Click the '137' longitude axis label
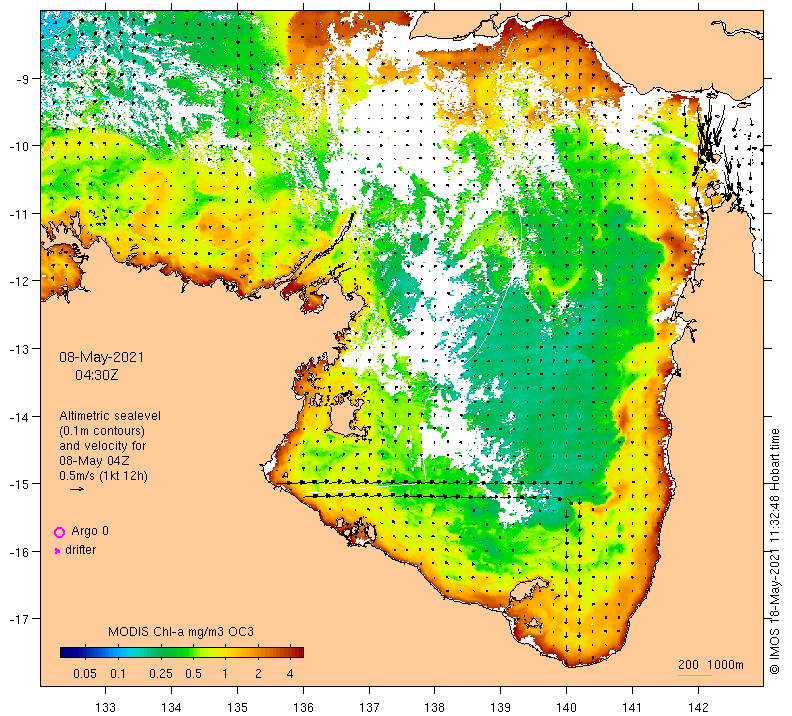This screenshot has height=716, width=792. [369, 707]
